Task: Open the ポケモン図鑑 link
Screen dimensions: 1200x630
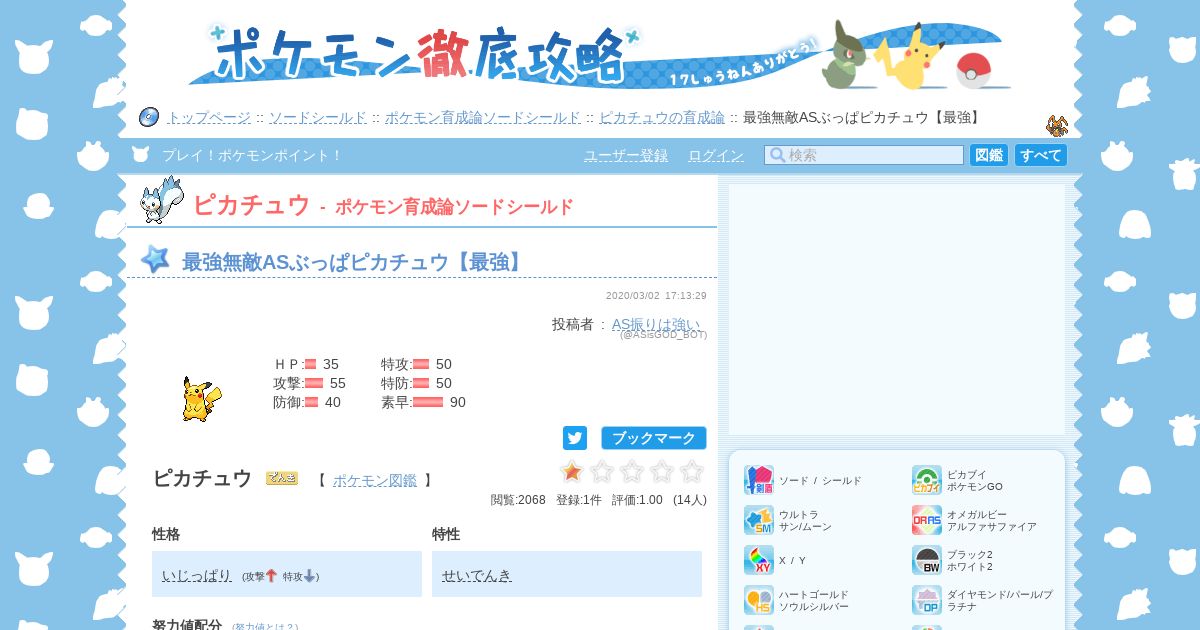Action: point(375,480)
